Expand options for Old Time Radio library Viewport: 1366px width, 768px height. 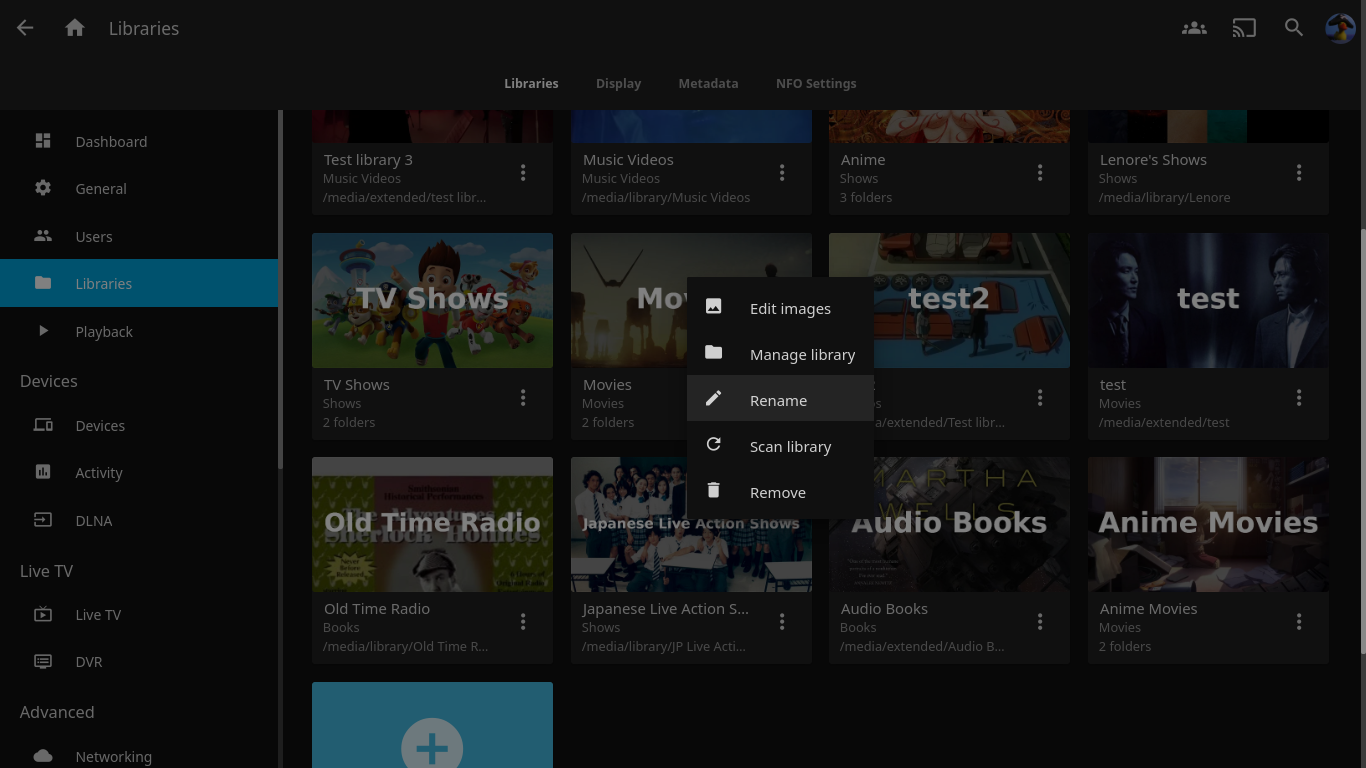(x=523, y=622)
